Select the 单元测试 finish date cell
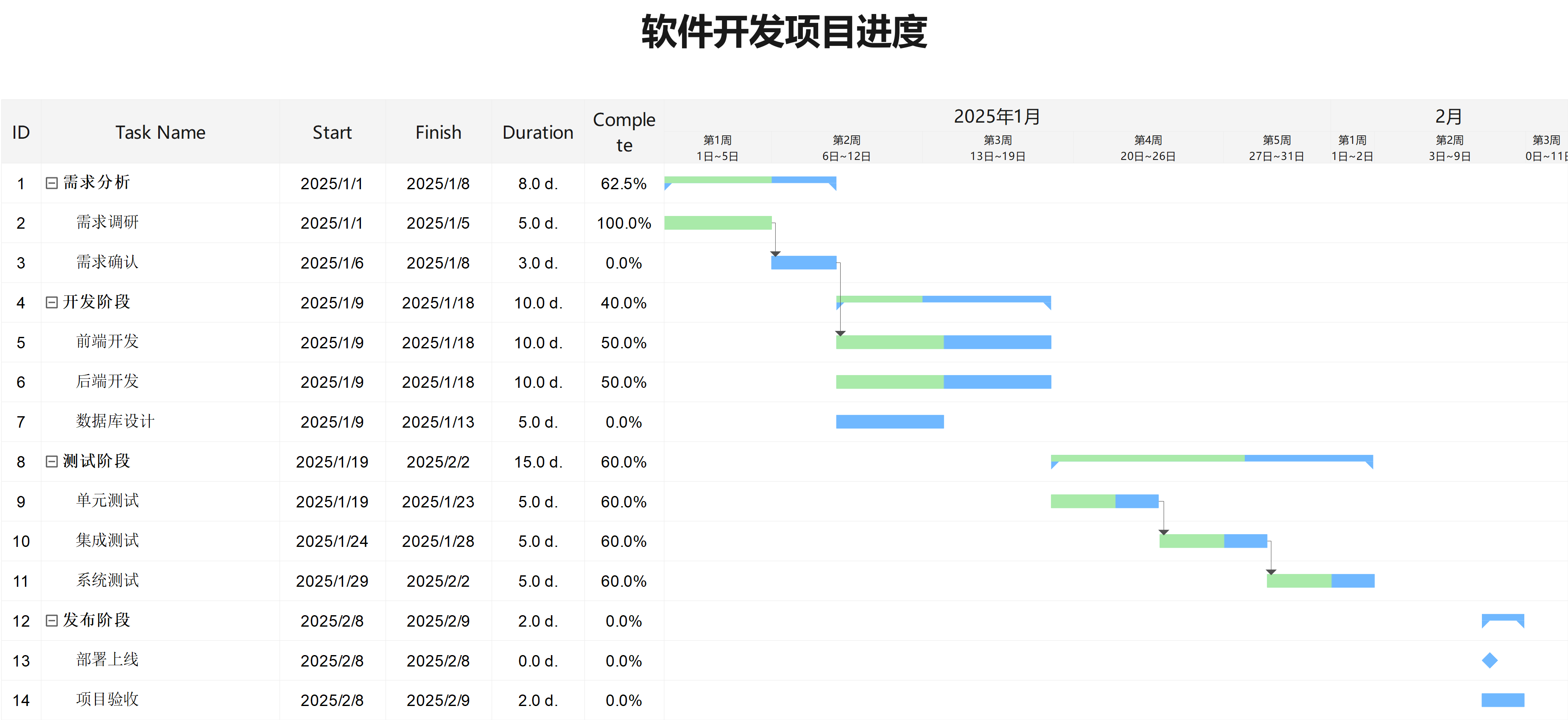The image size is (1568, 720). [438, 501]
